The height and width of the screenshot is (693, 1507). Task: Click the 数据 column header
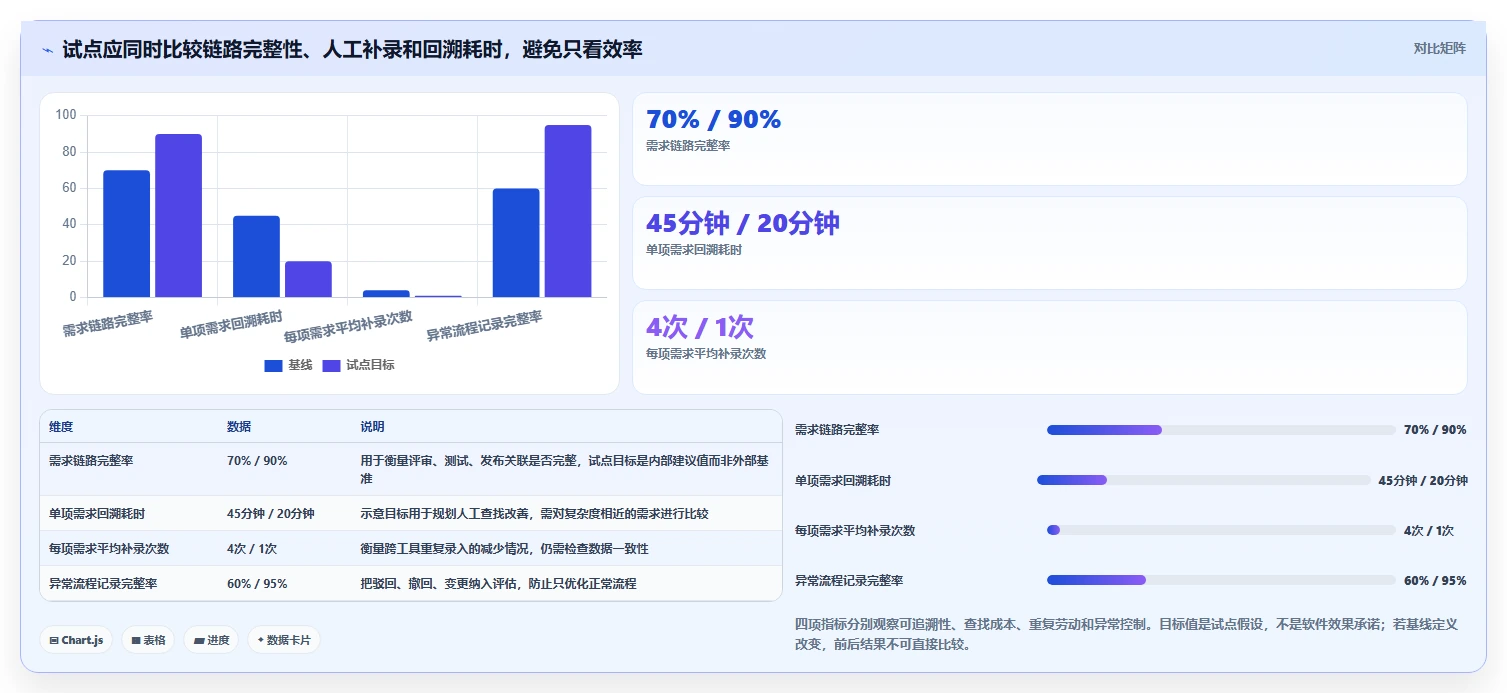pos(239,427)
